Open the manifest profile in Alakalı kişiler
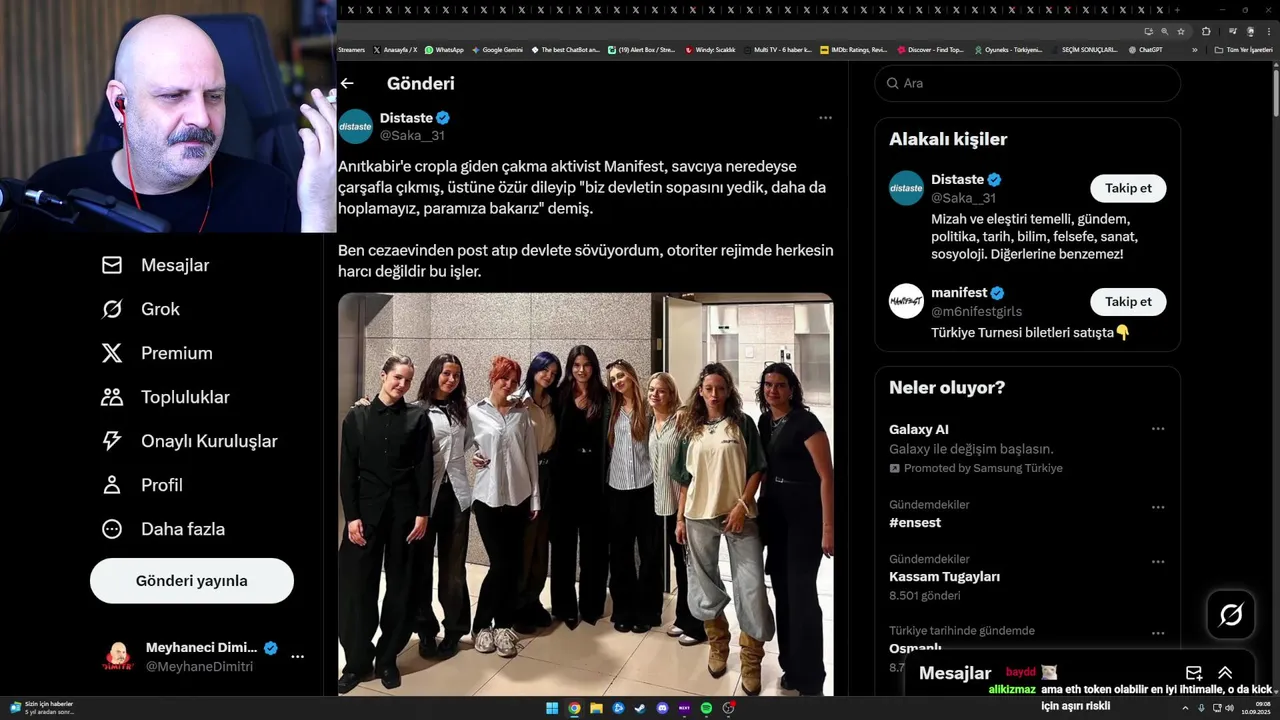 click(x=959, y=293)
